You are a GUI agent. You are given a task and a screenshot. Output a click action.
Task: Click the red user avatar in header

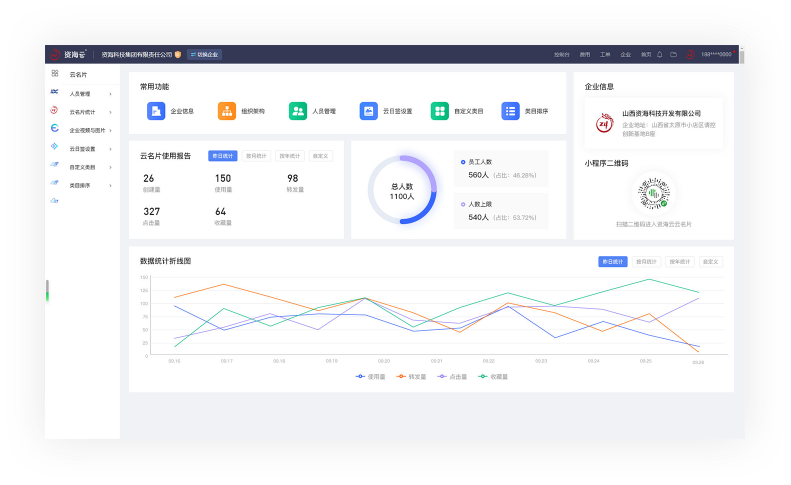(690, 55)
